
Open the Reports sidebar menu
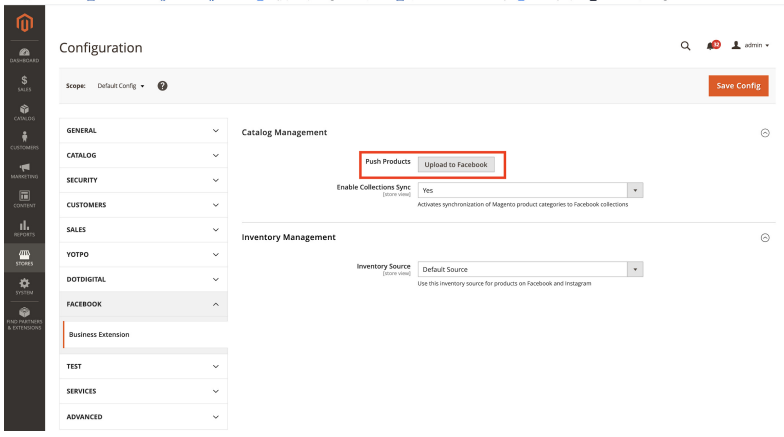pyautogui.click(x=24, y=228)
